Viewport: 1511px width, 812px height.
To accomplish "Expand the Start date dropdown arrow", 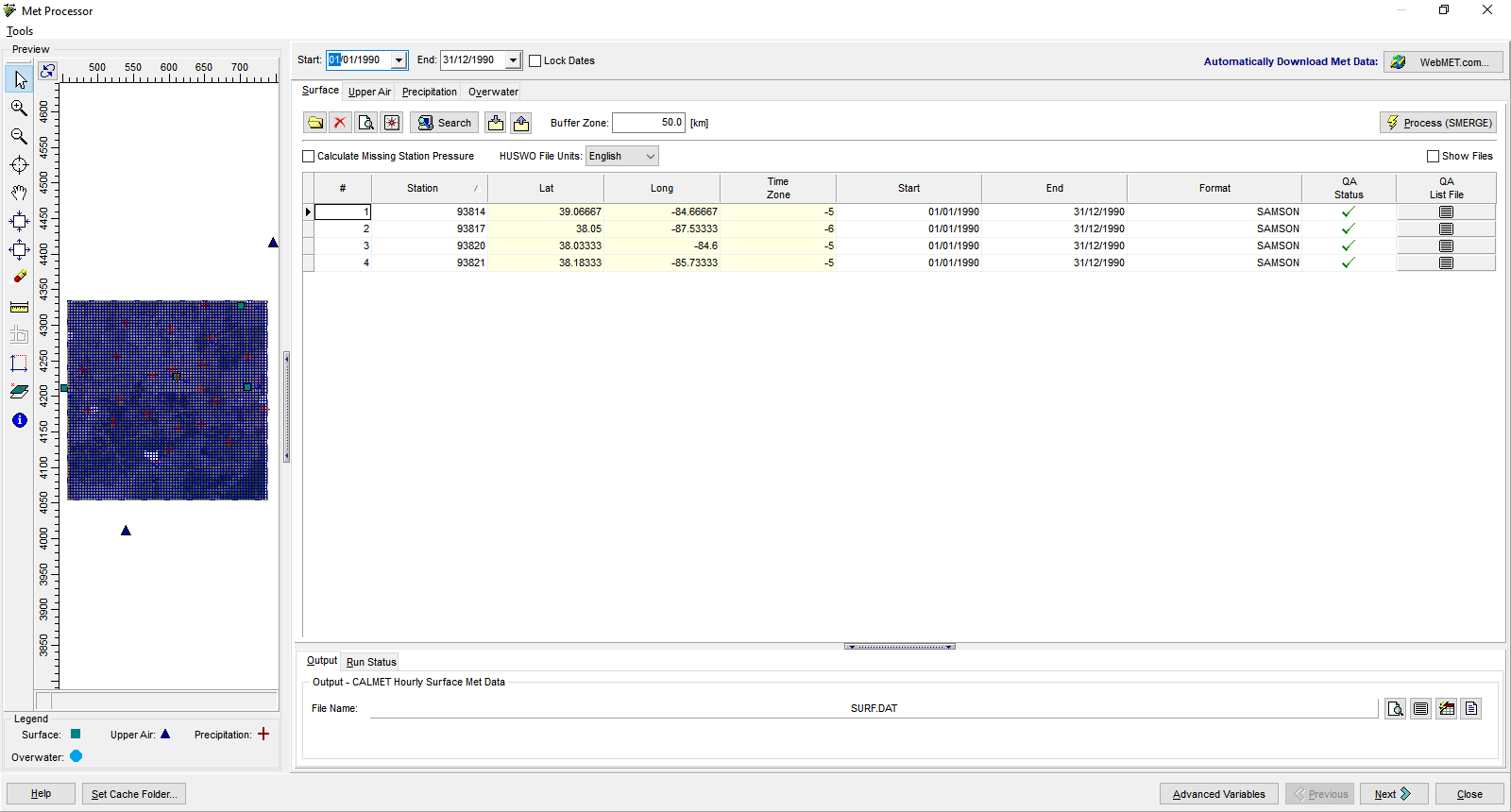I will [x=399, y=60].
